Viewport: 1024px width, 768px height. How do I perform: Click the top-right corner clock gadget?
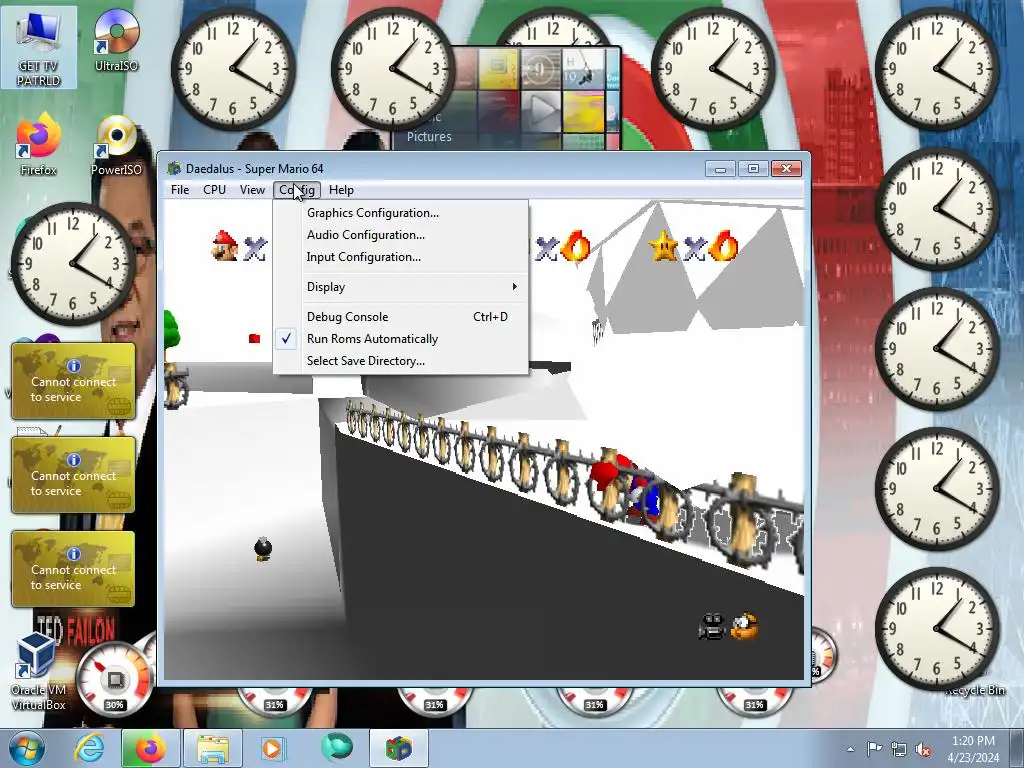(936, 69)
